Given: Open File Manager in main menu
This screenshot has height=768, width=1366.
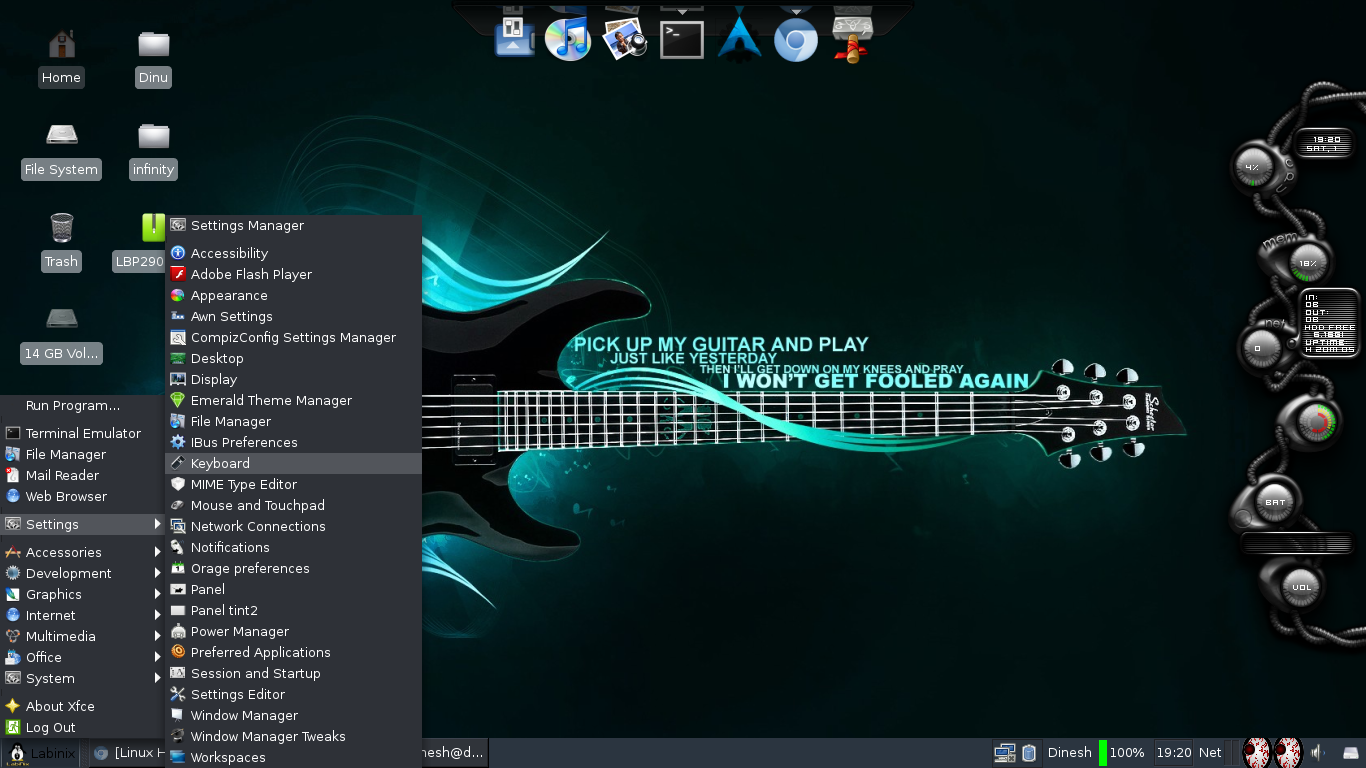Looking at the screenshot, I should (82, 454).
